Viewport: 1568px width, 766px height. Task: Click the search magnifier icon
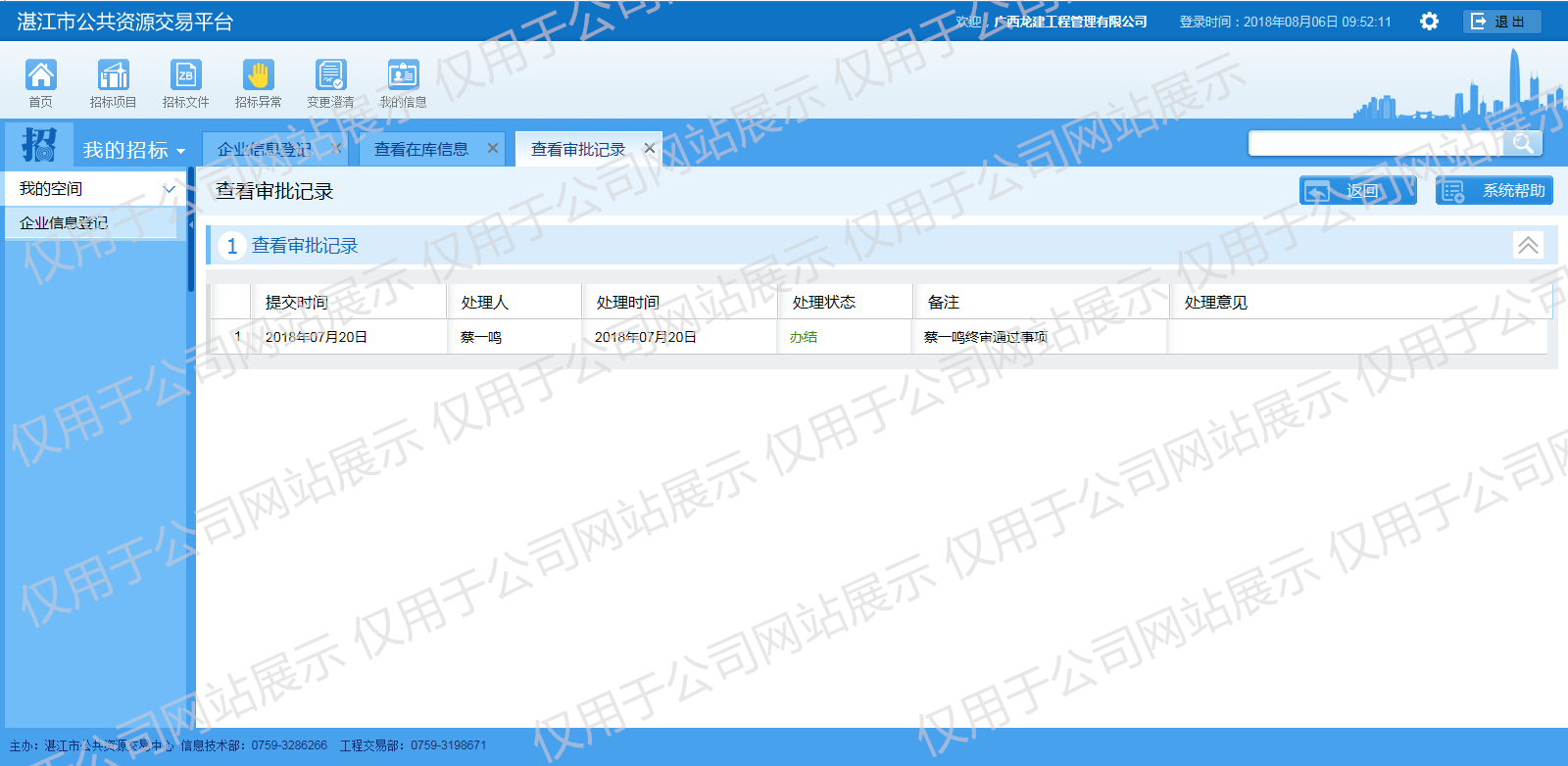tap(1523, 143)
